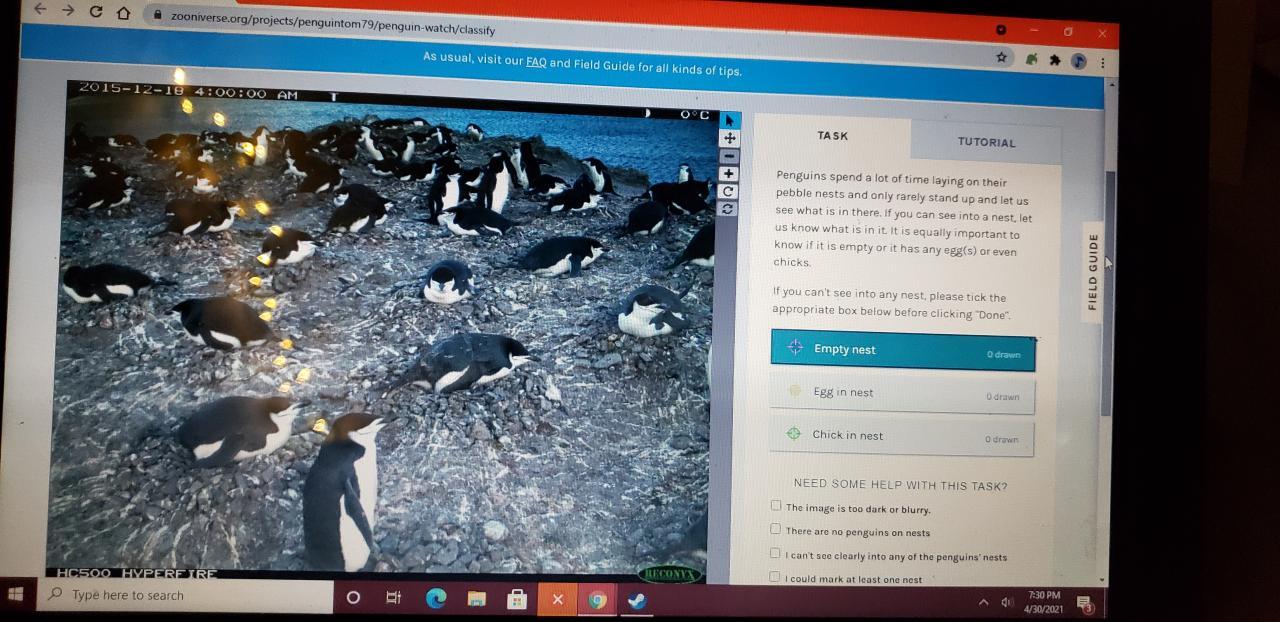
Task: Open the Chrome three-dot menu
Action: (1103, 62)
